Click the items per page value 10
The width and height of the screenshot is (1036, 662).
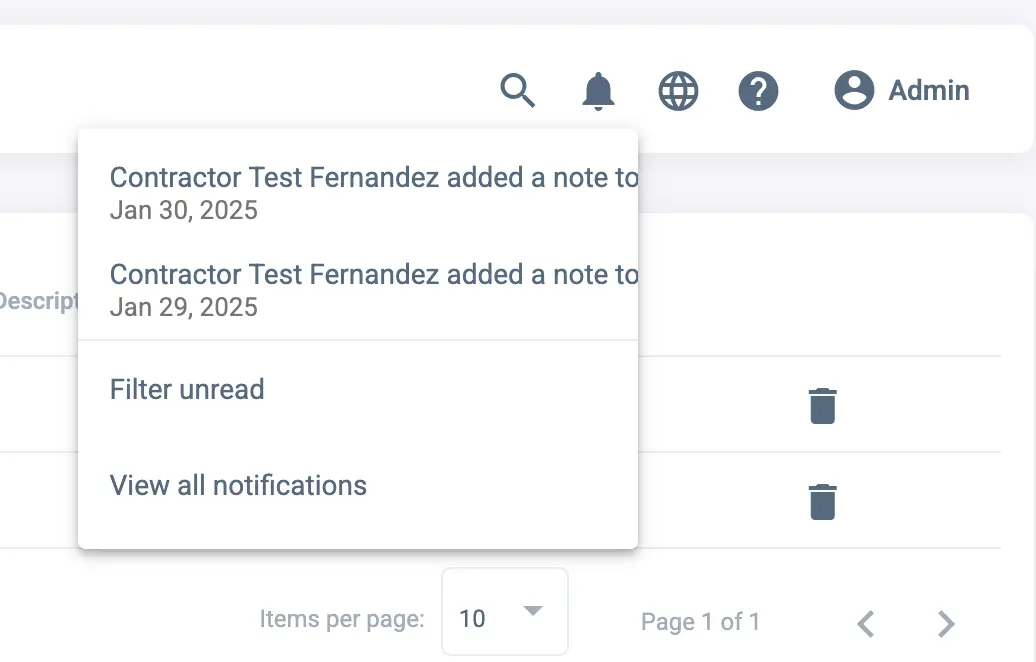coord(473,619)
